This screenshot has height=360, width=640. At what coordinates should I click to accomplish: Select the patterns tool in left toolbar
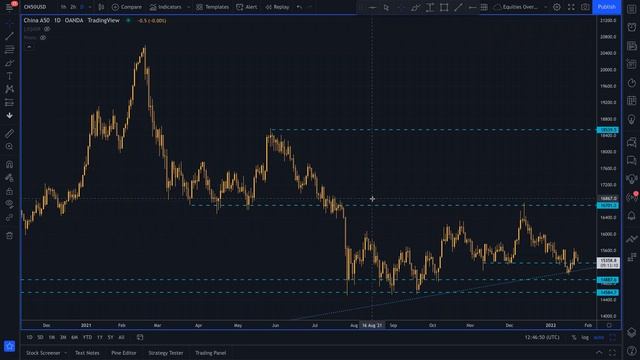coord(9,89)
